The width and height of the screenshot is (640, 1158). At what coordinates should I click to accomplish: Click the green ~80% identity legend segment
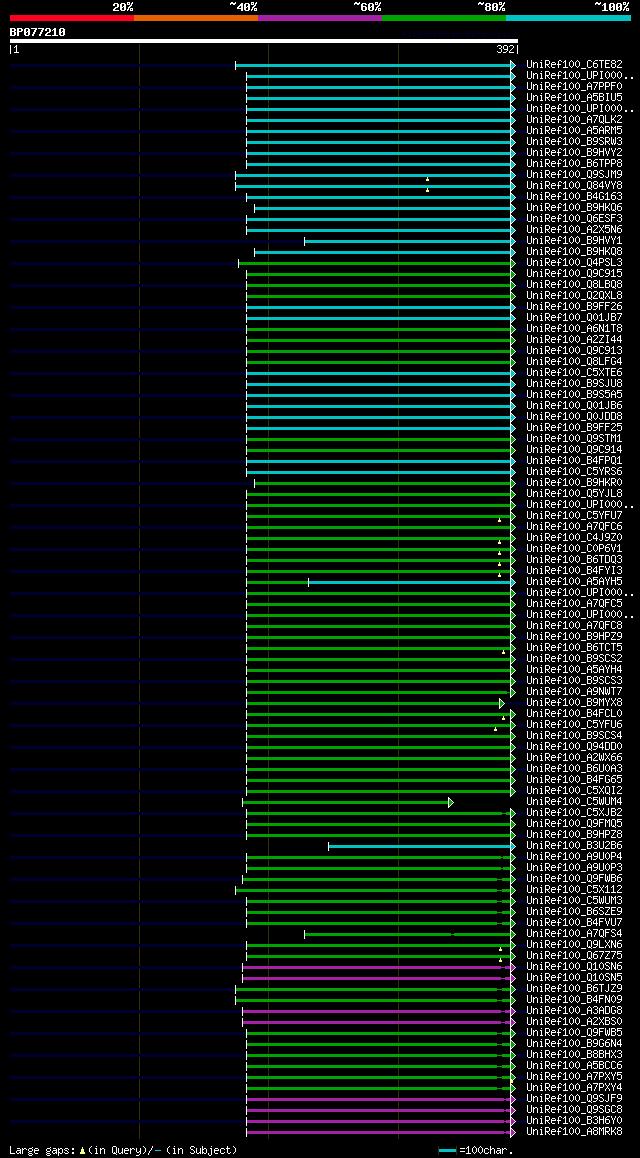444,17
